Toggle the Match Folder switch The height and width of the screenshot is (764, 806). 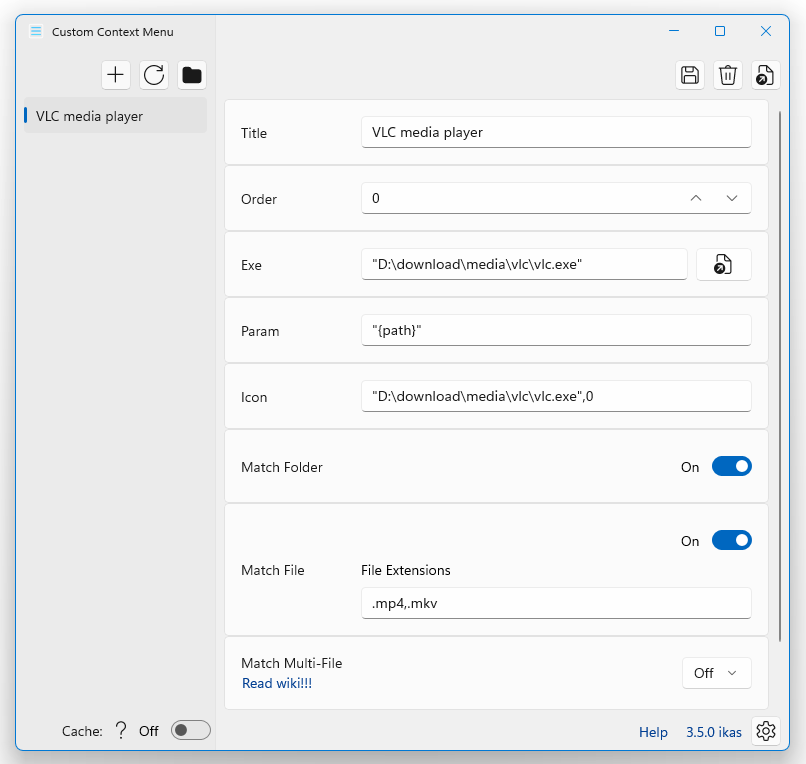731,466
